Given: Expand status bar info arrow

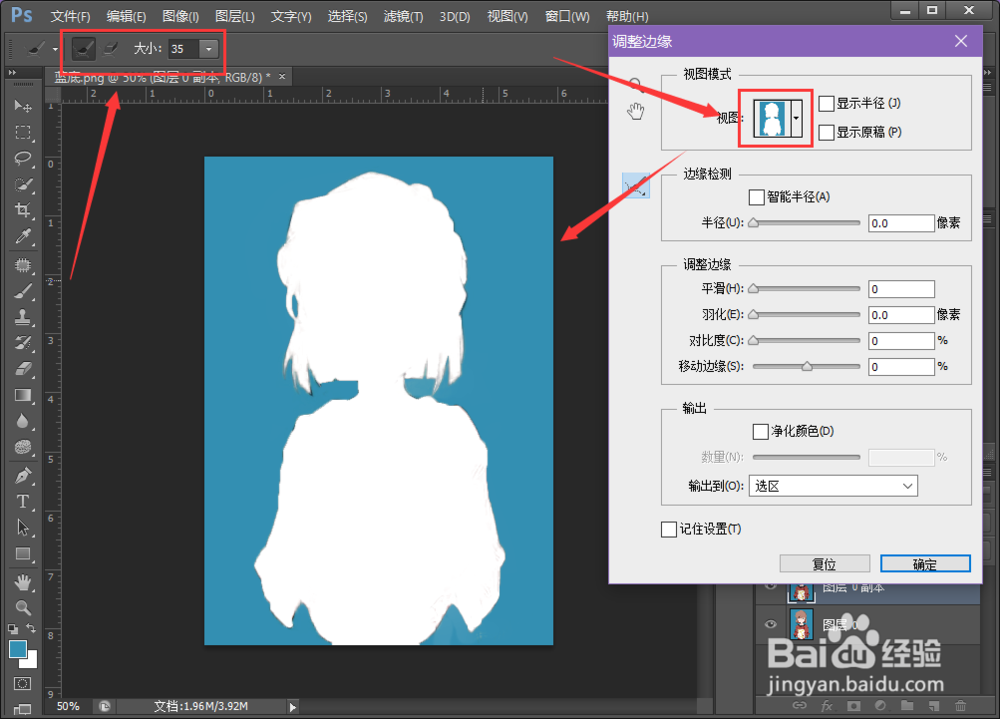Looking at the screenshot, I should point(293,706).
